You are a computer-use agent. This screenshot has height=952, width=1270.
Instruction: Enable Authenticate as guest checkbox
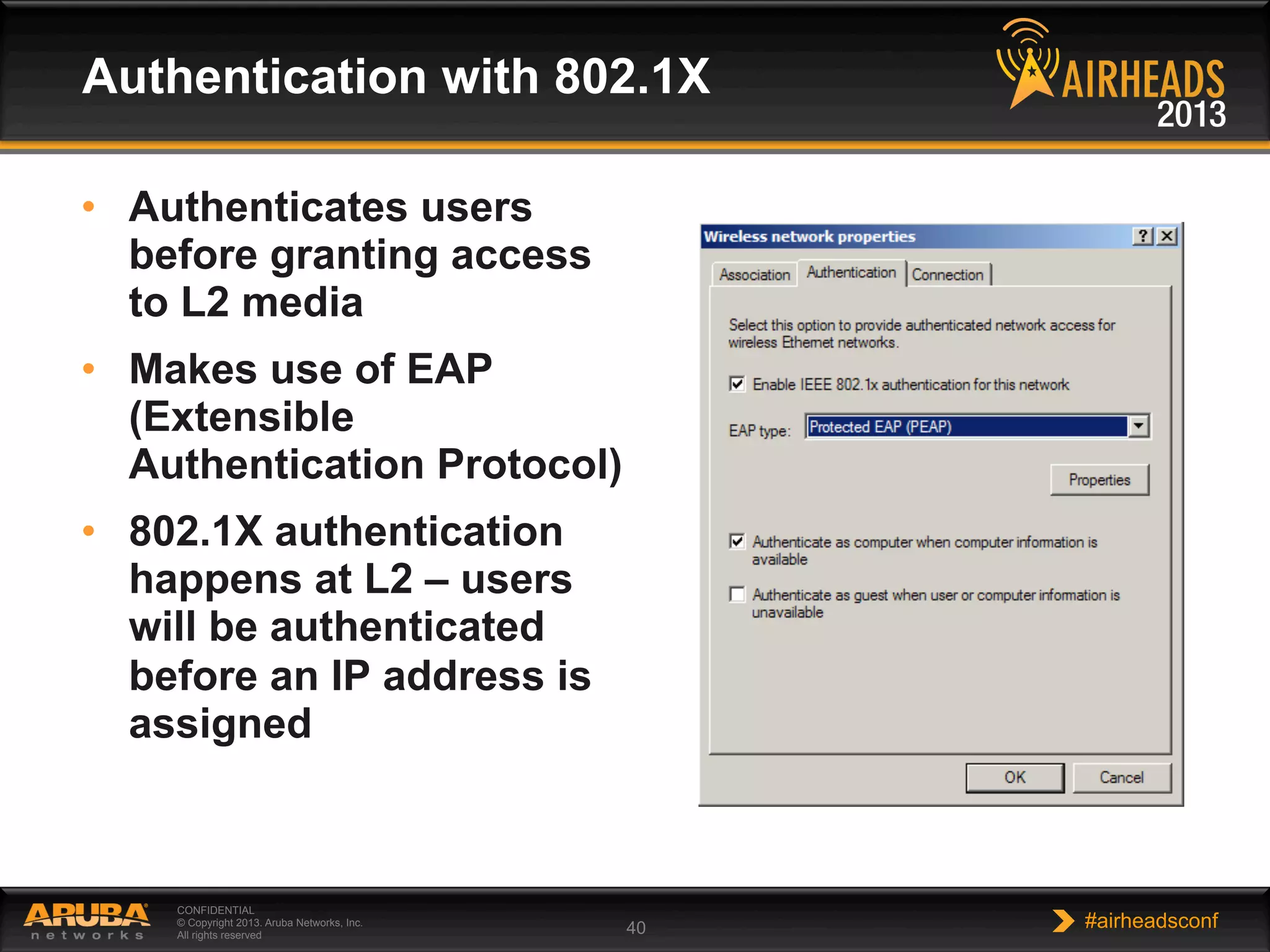(x=737, y=594)
